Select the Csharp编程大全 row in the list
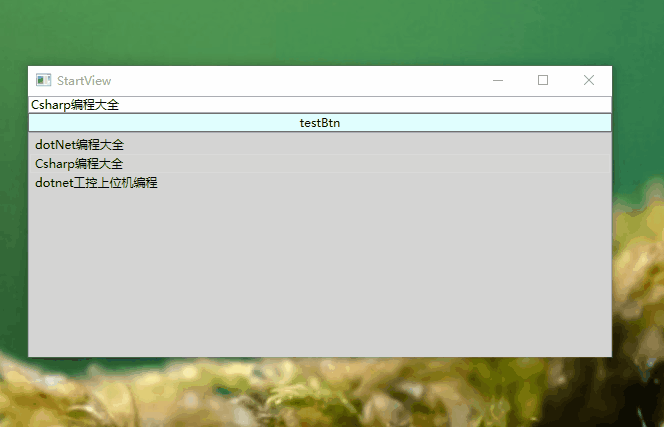This screenshot has width=664, height=427. pos(320,164)
